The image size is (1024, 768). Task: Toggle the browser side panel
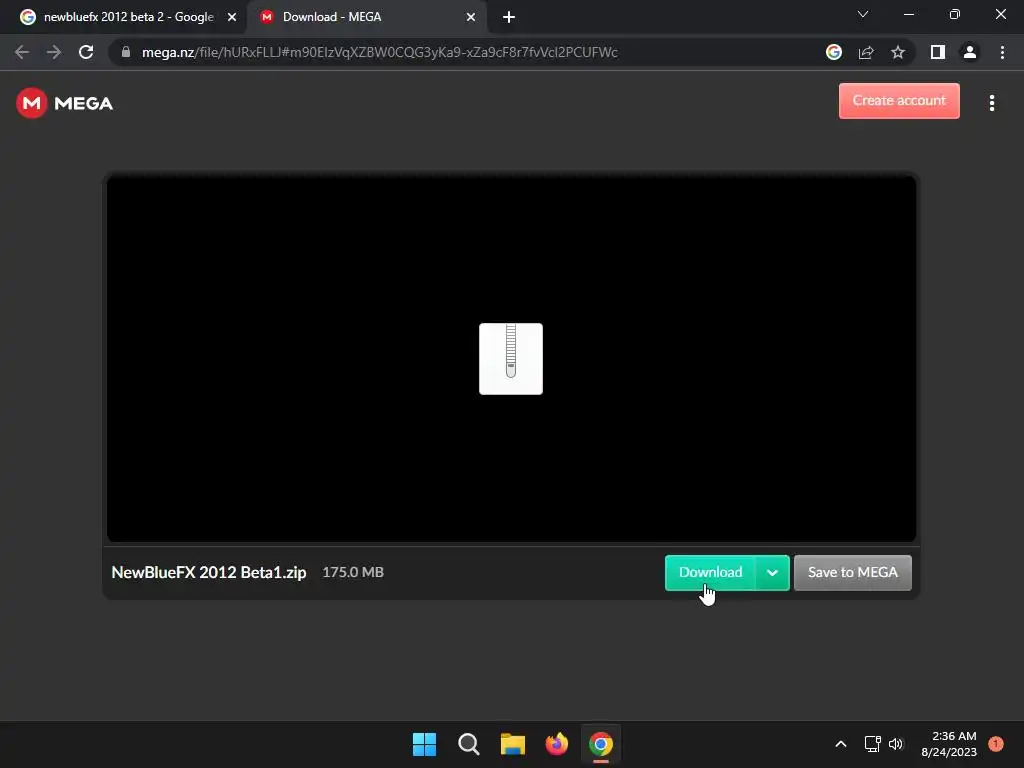click(938, 52)
